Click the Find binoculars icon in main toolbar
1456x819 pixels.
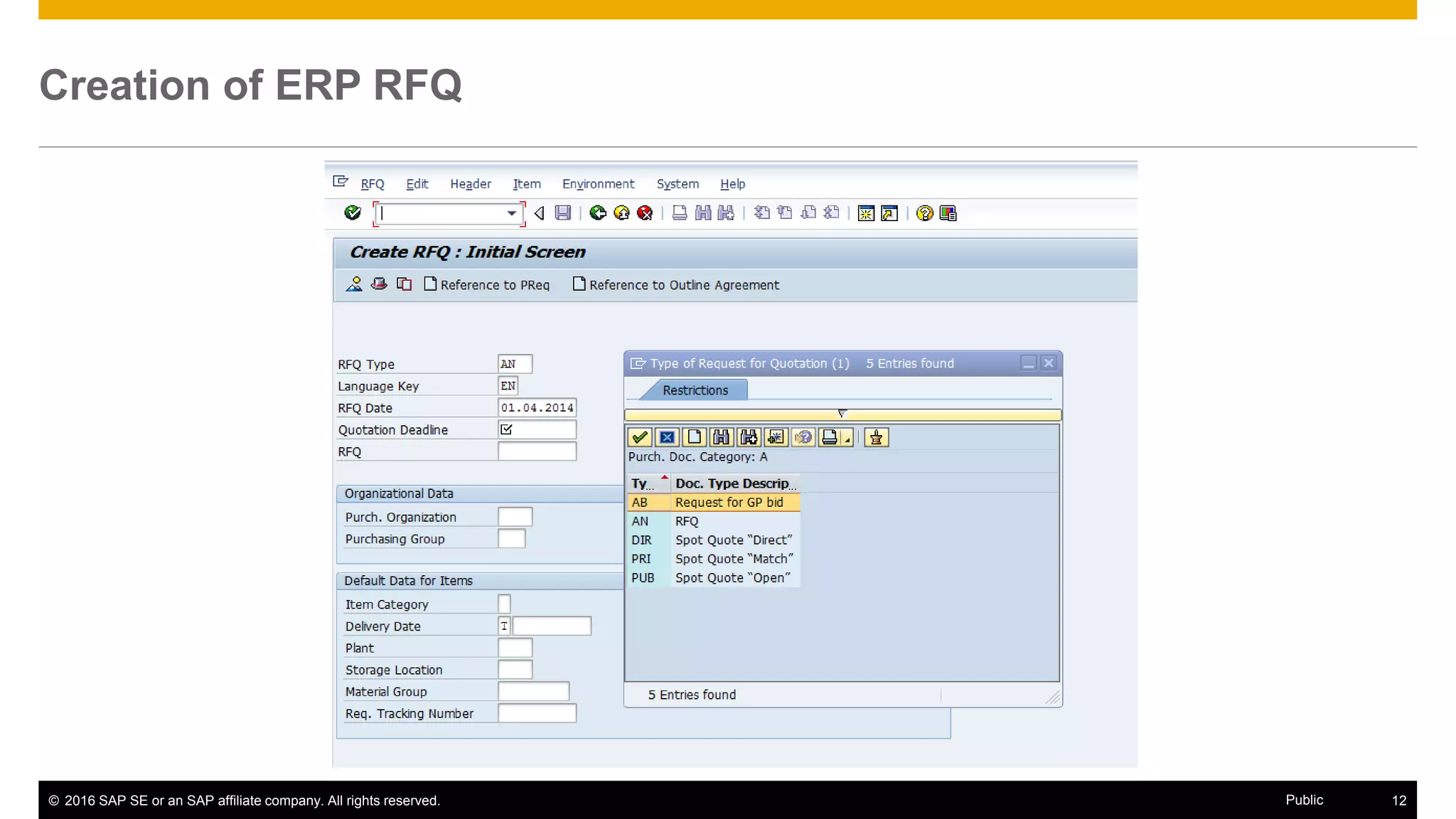[x=703, y=213]
